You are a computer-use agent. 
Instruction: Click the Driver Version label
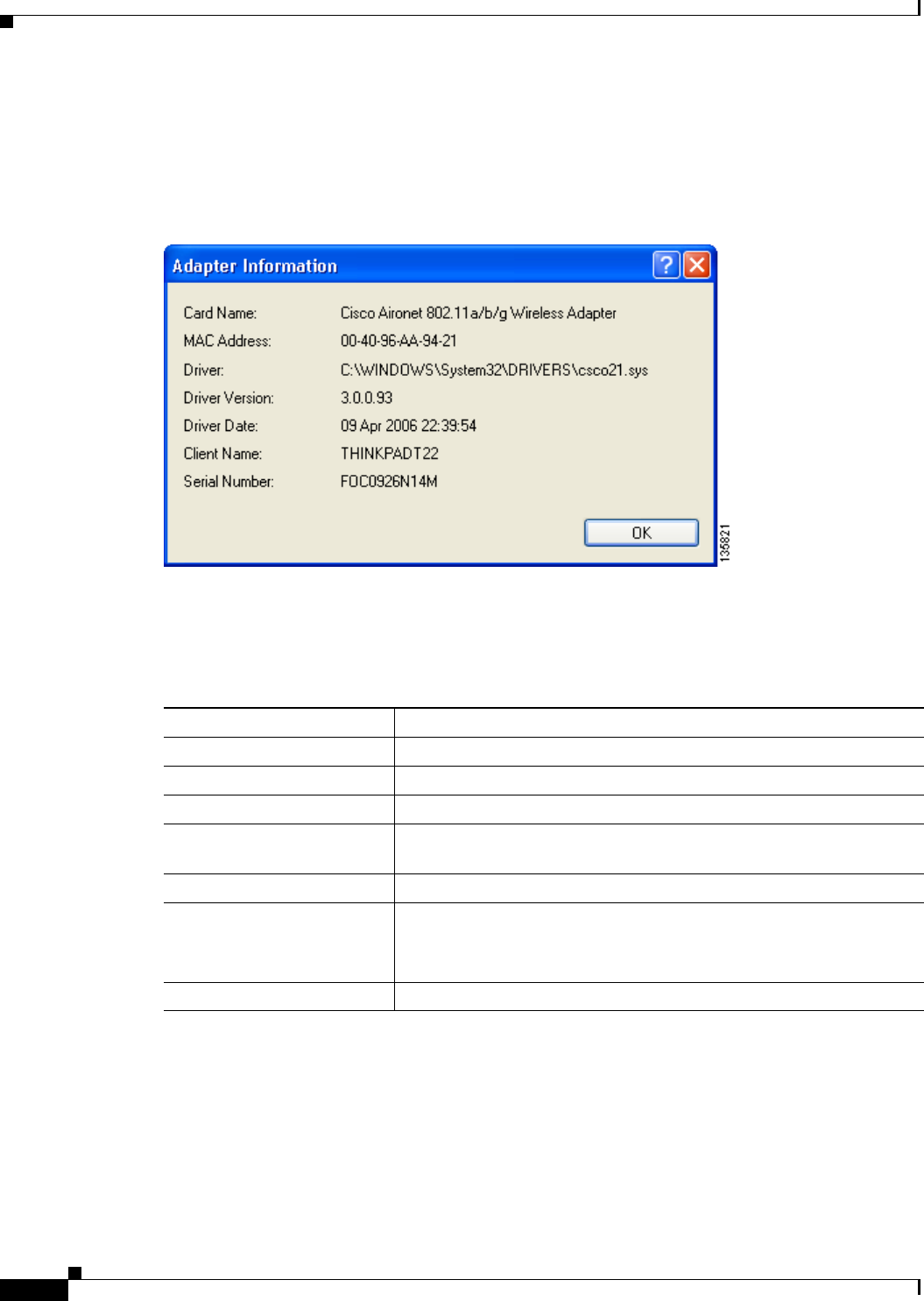pos(229,398)
